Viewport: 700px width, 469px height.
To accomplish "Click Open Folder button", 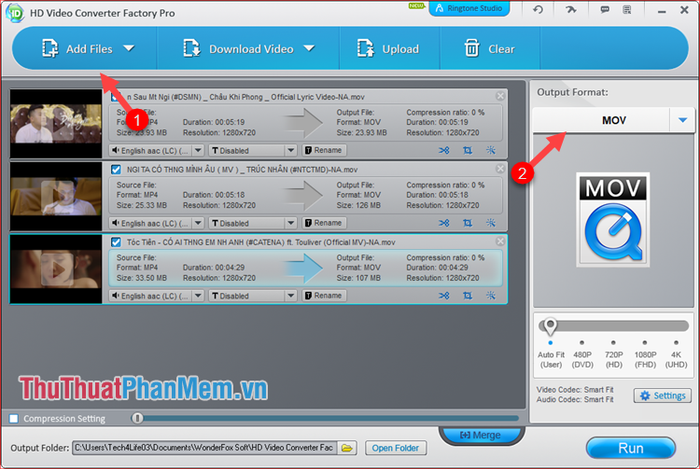I will pos(396,448).
